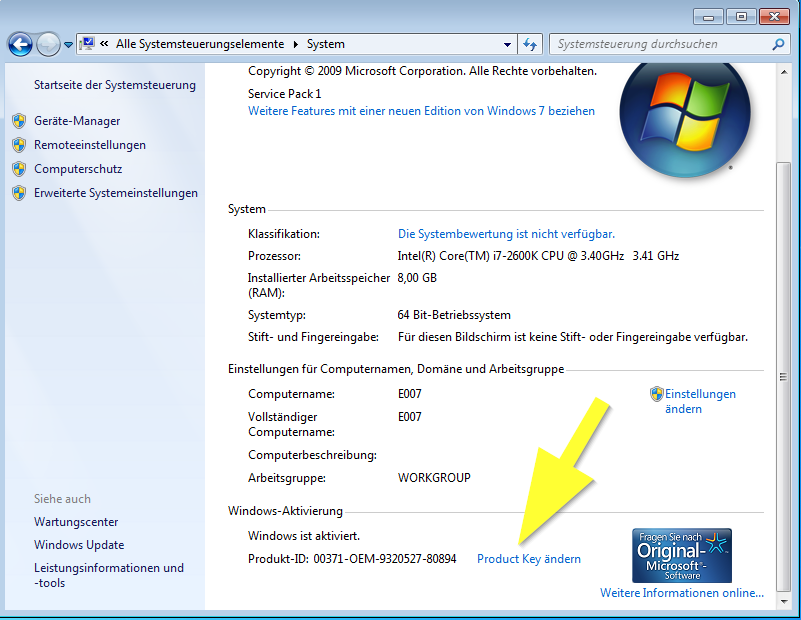The width and height of the screenshot is (801, 620).
Task: Click the scrollbar down arrow
Action: [784, 602]
